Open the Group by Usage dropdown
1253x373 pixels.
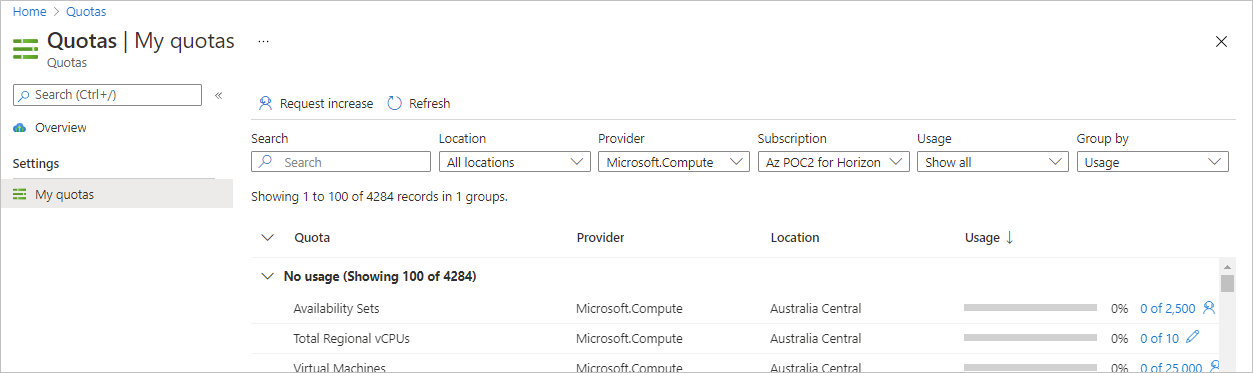pos(1152,162)
